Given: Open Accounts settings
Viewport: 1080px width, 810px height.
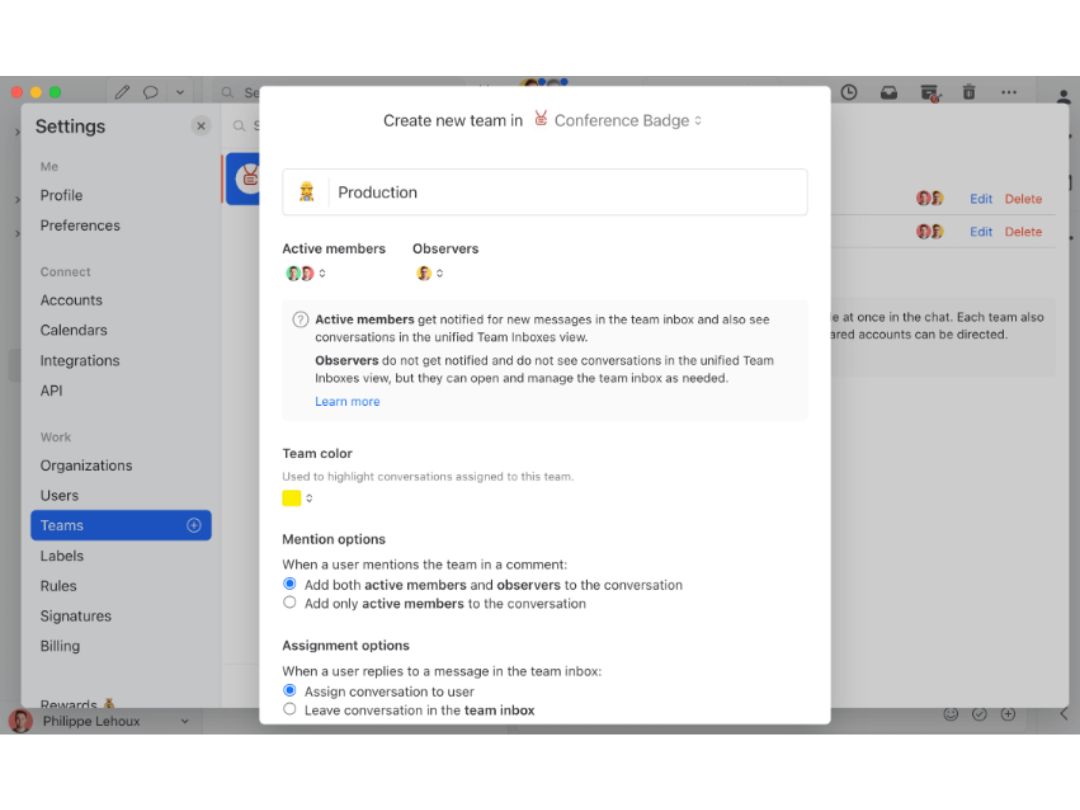Looking at the screenshot, I should tap(71, 300).
